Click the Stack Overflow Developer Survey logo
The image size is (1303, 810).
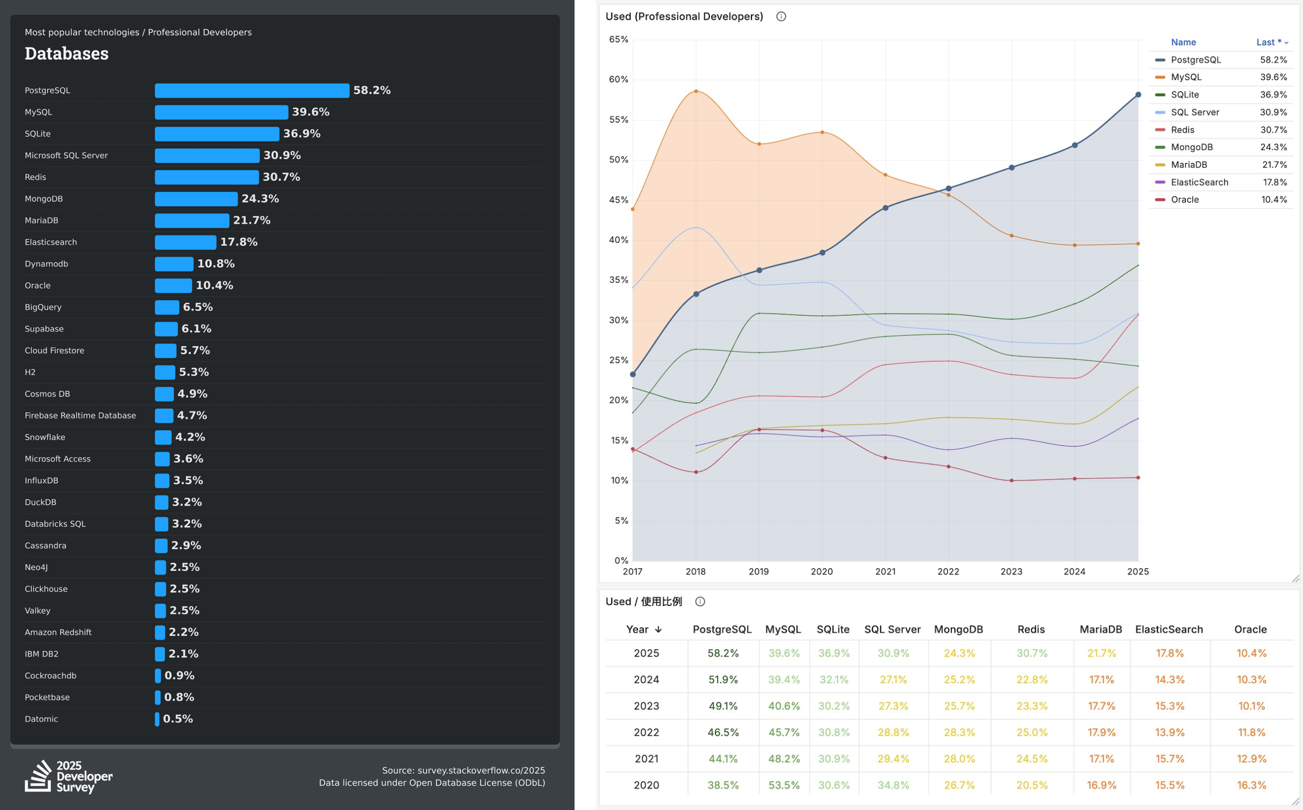(x=68, y=777)
